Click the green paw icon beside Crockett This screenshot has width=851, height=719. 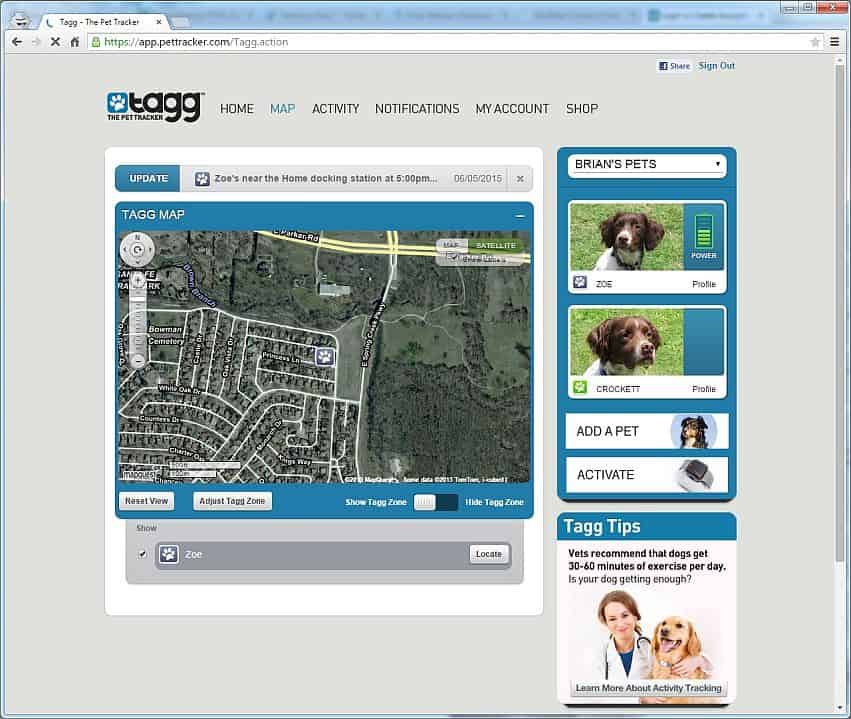(x=580, y=387)
